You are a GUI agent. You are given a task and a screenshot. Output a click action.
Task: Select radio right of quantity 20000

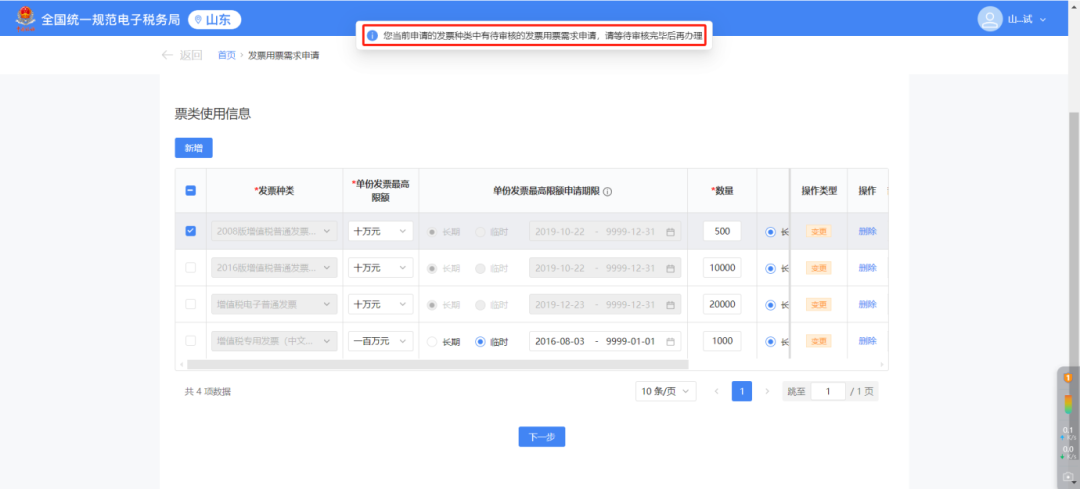[x=770, y=304]
